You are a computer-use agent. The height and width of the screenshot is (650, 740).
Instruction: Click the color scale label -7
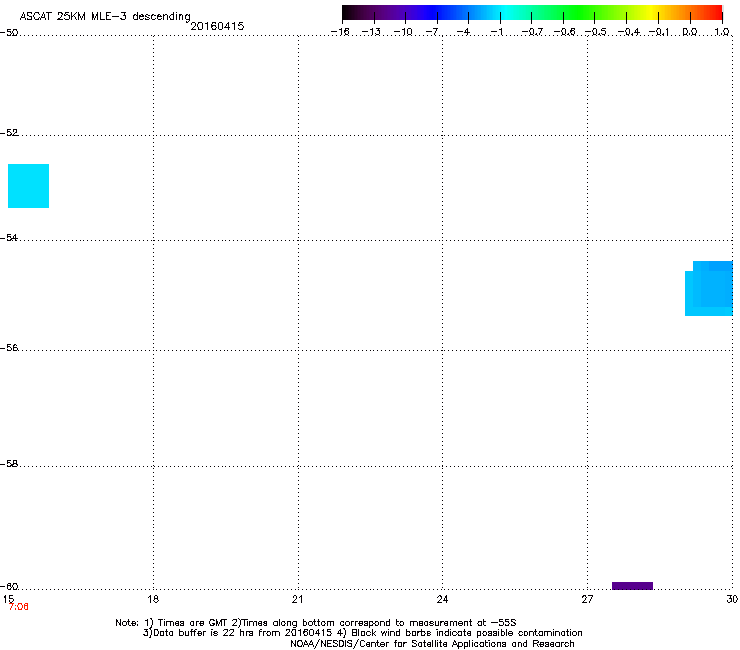(432, 32)
